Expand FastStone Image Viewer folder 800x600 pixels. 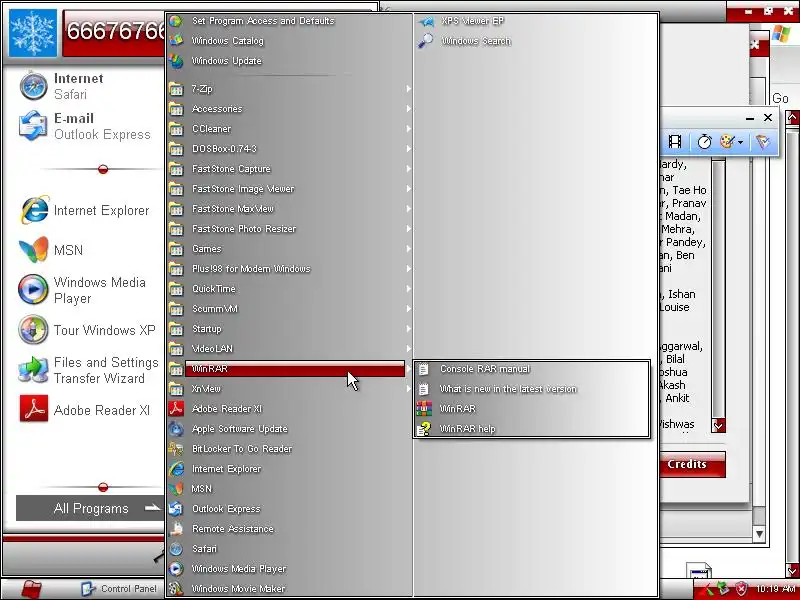[289, 189]
